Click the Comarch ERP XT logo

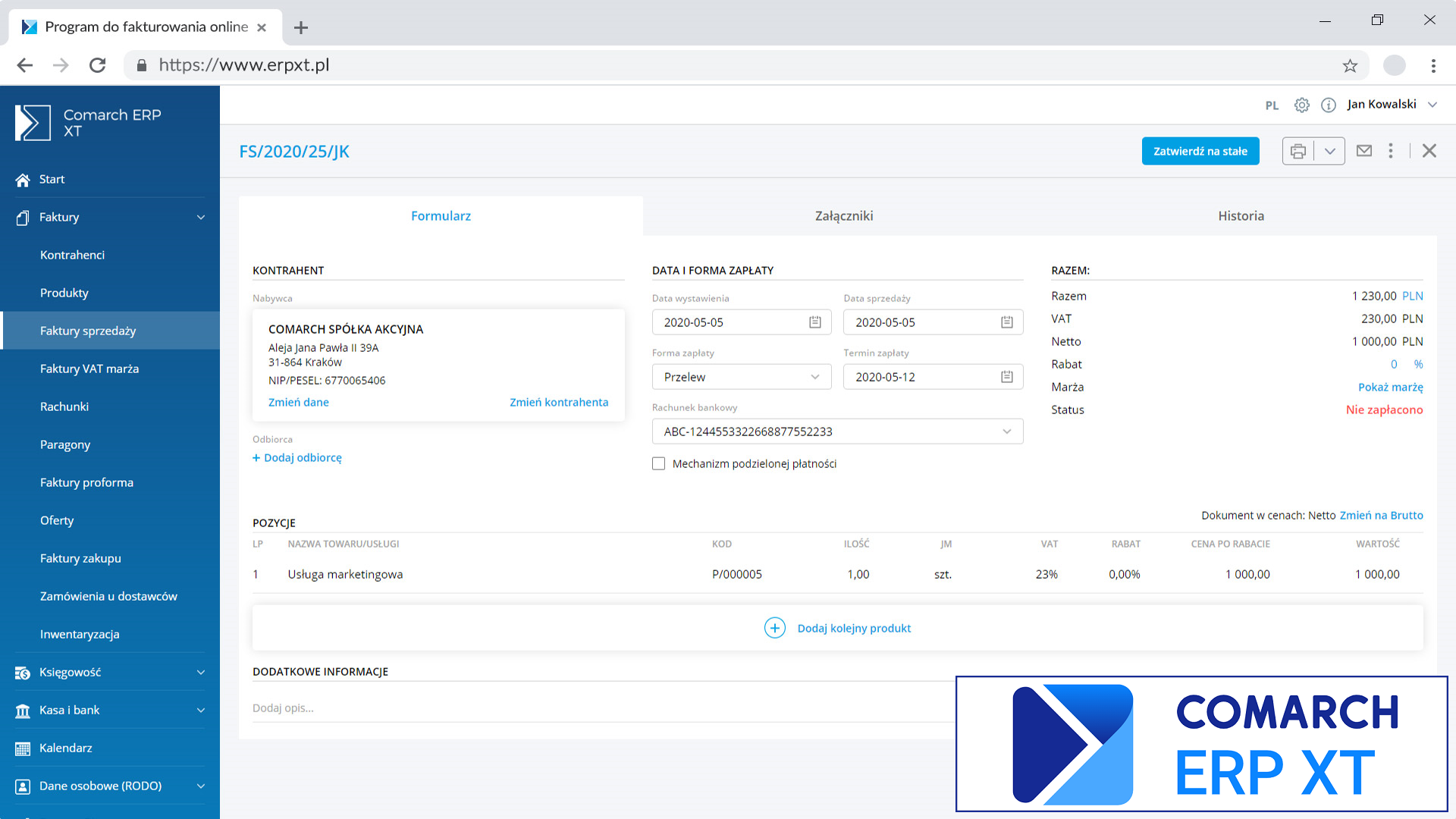coord(88,123)
